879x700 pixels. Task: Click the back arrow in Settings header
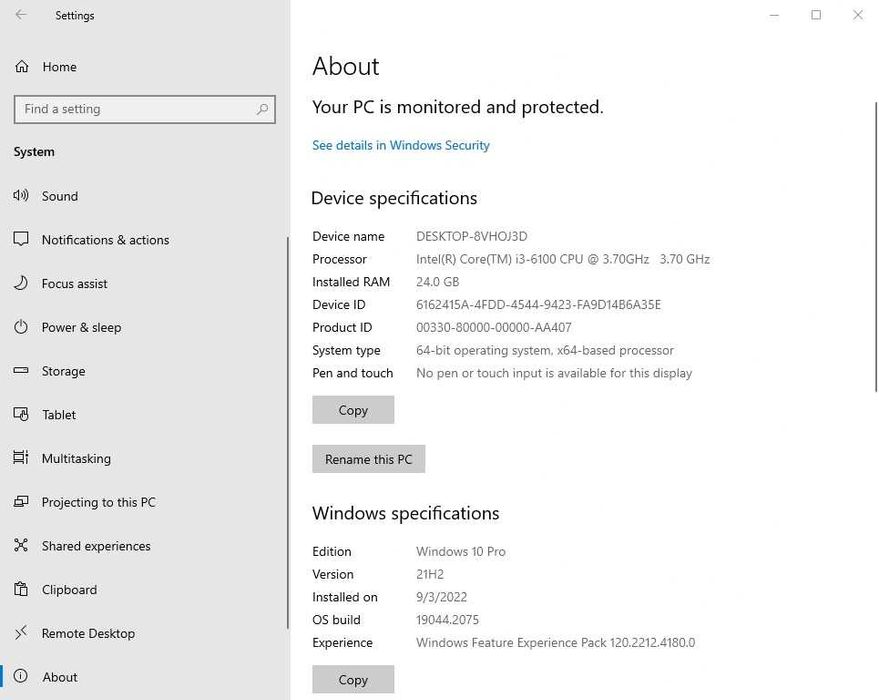(21, 15)
